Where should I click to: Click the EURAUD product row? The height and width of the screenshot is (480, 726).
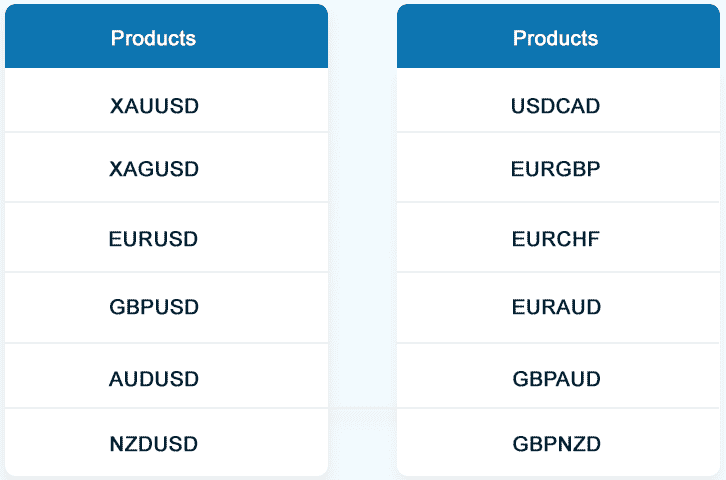tap(555, 307)
